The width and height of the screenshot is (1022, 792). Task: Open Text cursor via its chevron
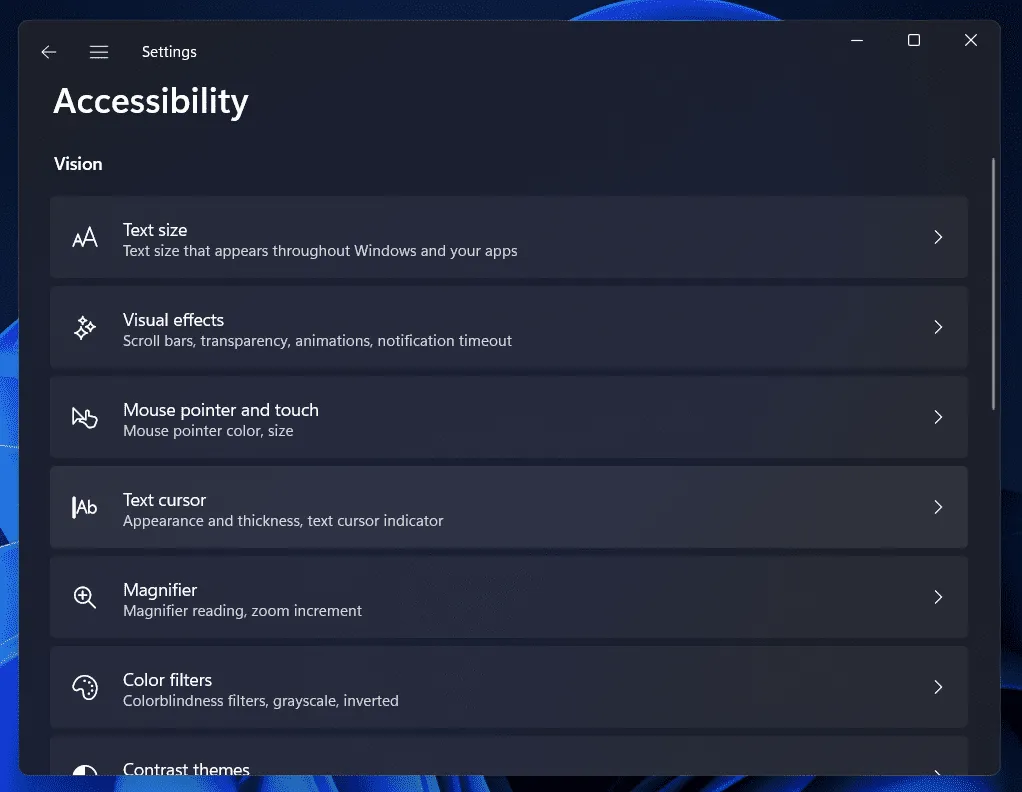click(938, 507)
